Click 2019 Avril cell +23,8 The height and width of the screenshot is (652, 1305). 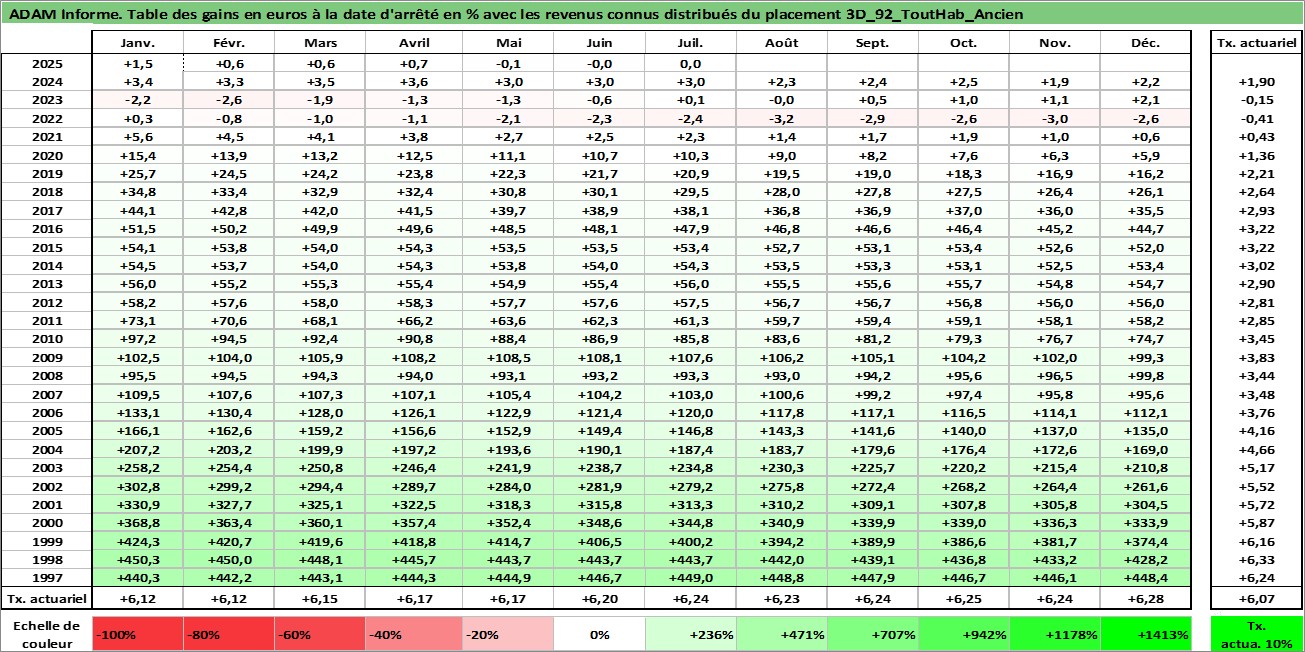click(x=414, y=173)
